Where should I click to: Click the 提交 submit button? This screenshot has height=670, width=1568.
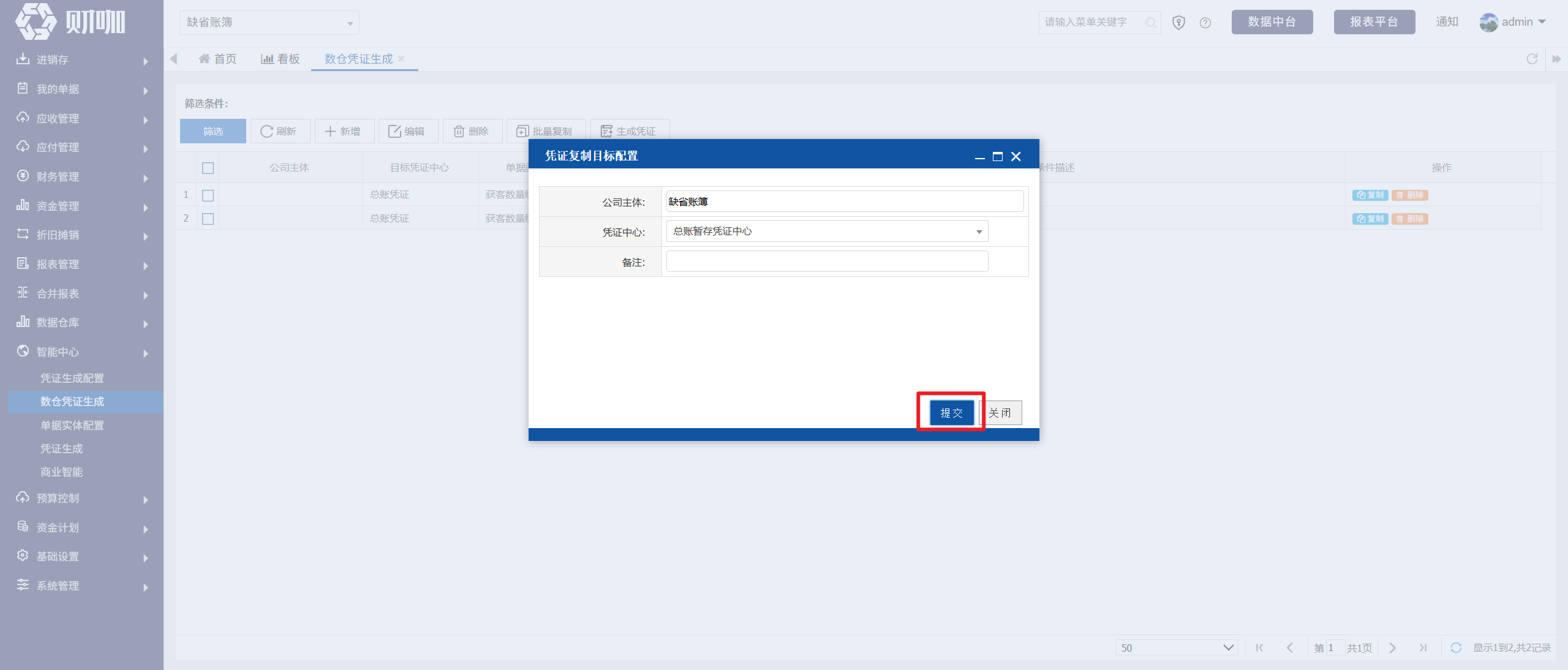coord(951,413)
